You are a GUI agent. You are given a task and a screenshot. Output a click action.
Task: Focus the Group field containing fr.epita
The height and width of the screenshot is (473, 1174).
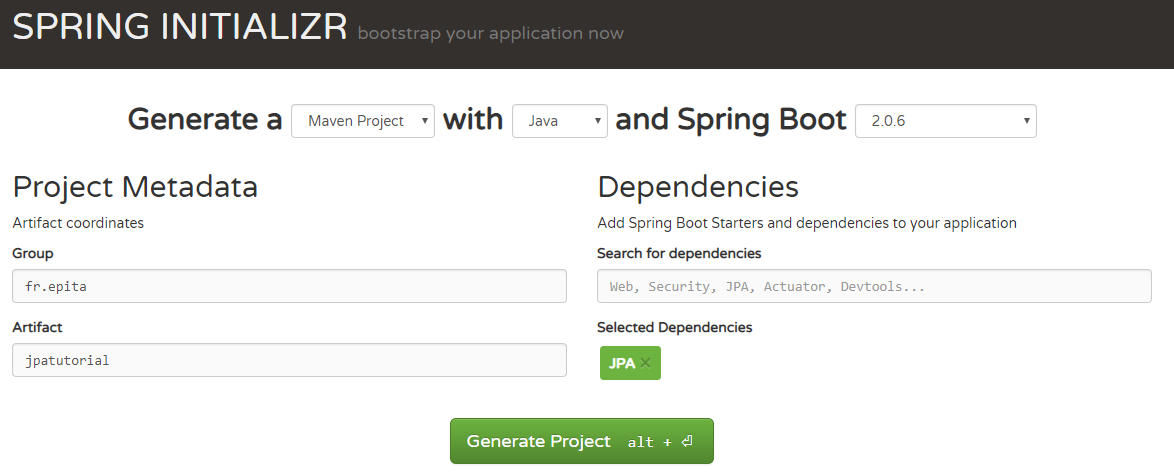coord(289,286)
